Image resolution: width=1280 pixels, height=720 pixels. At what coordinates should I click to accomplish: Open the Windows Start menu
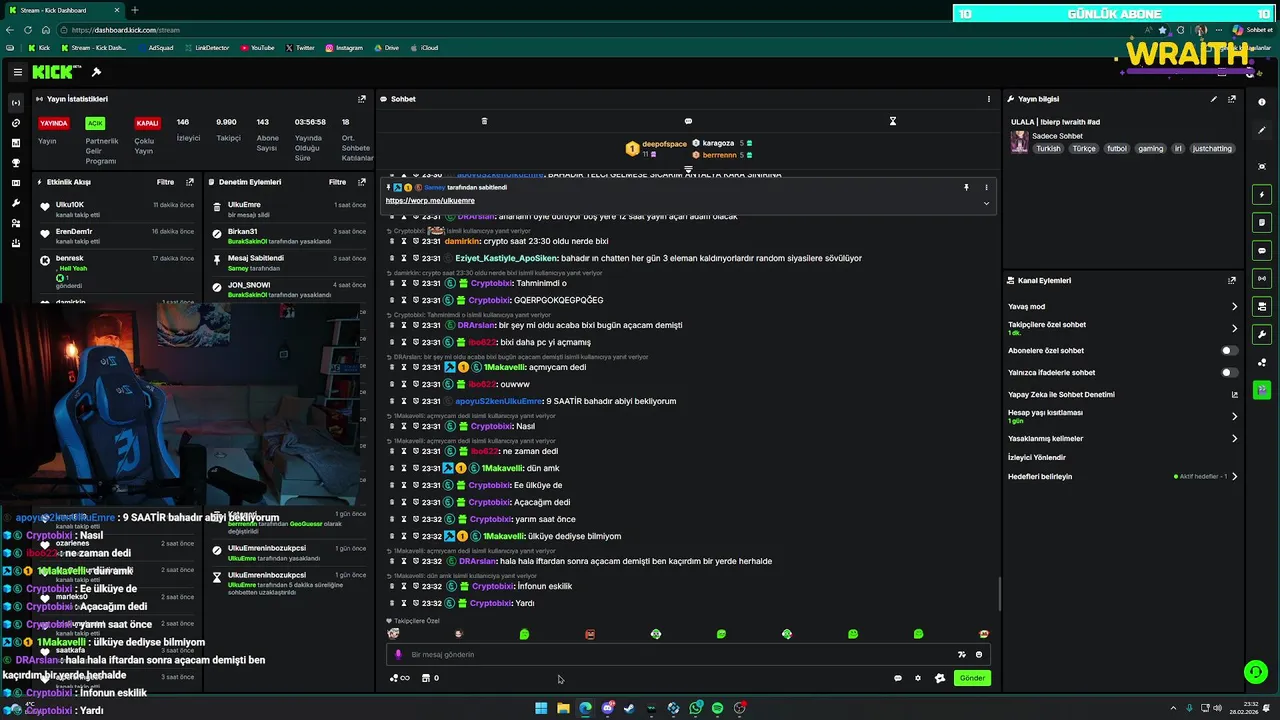click(x=541, y=708)
